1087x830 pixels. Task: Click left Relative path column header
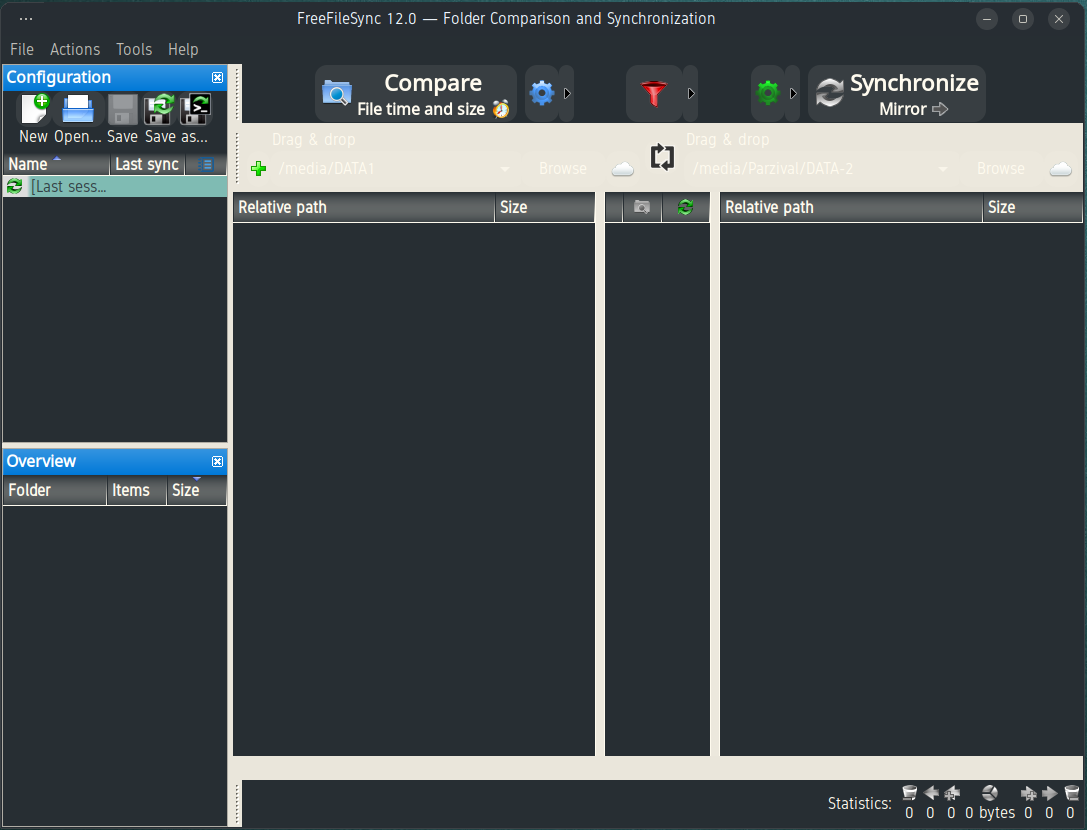tap(363, 207)
